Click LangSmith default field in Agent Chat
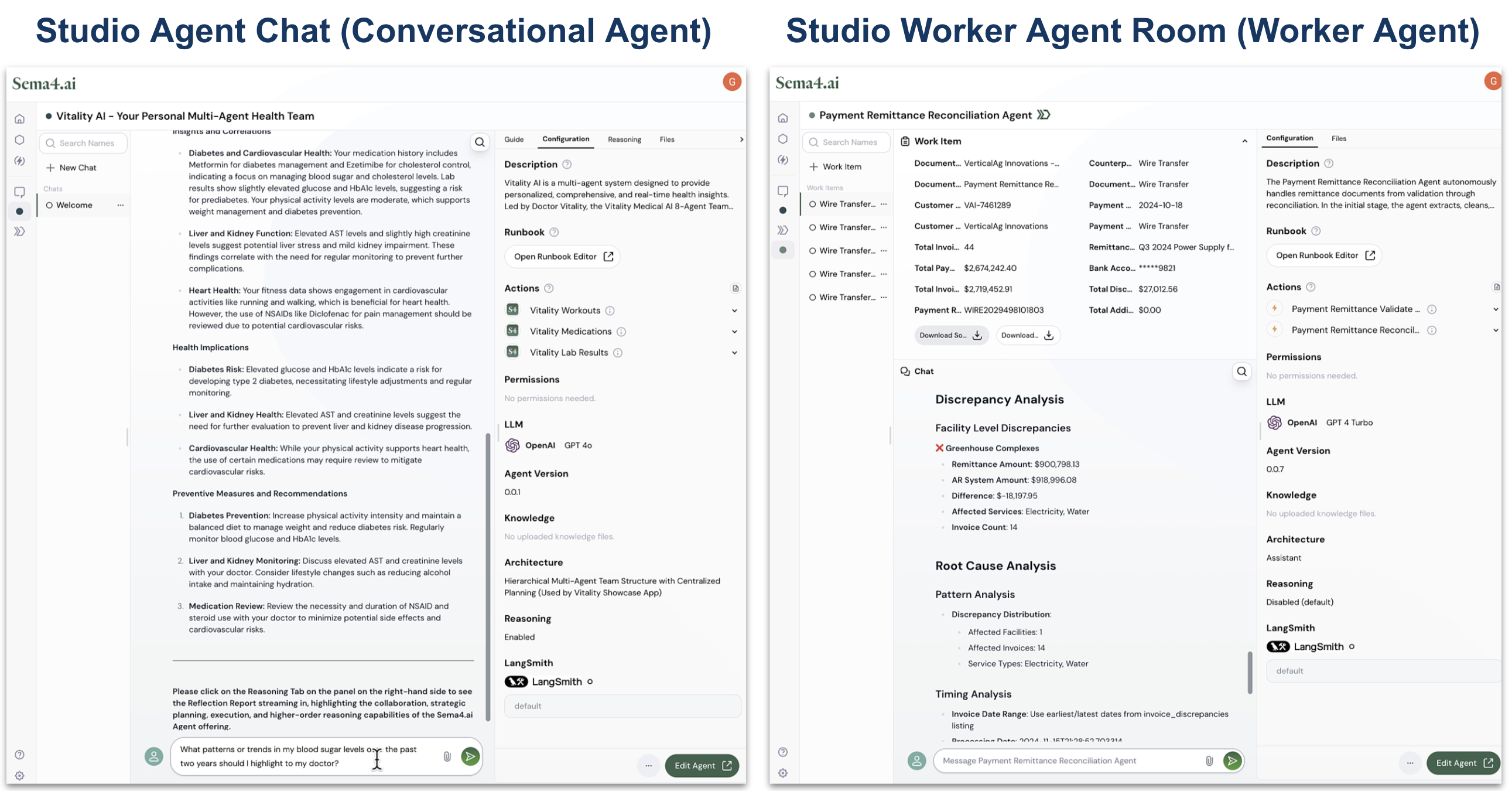 pyautogui.click(x=622, y=707)
